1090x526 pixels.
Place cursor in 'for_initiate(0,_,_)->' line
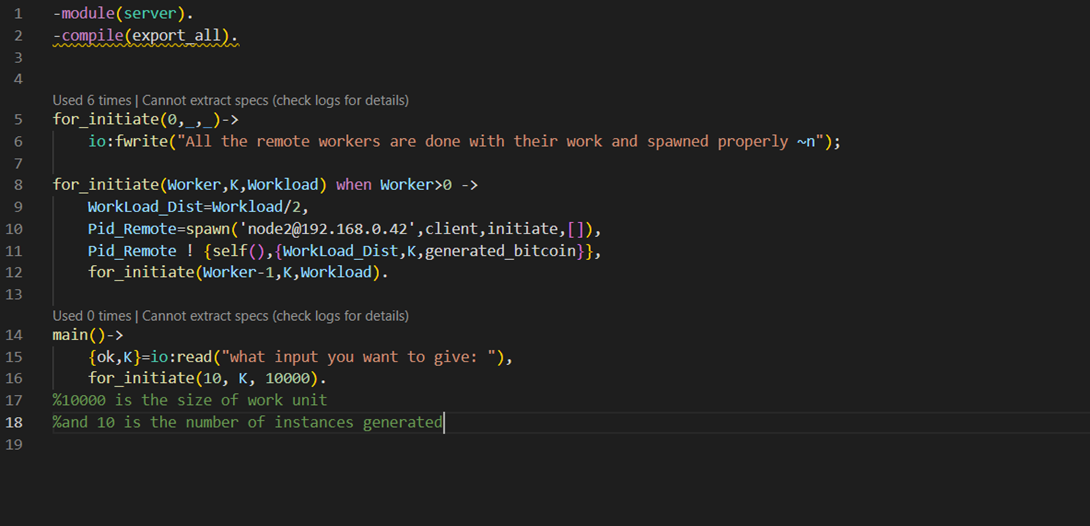coord(146,119)
